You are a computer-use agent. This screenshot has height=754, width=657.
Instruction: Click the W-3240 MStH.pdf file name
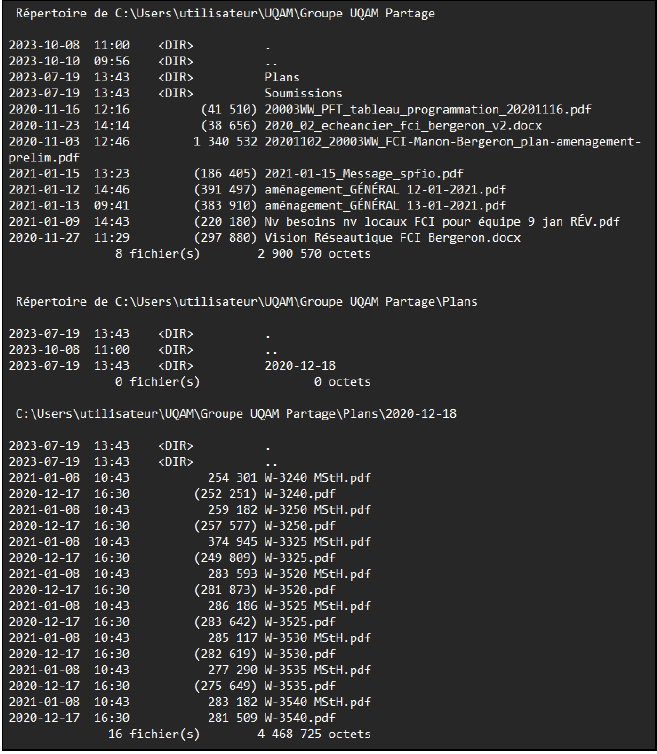317,478
